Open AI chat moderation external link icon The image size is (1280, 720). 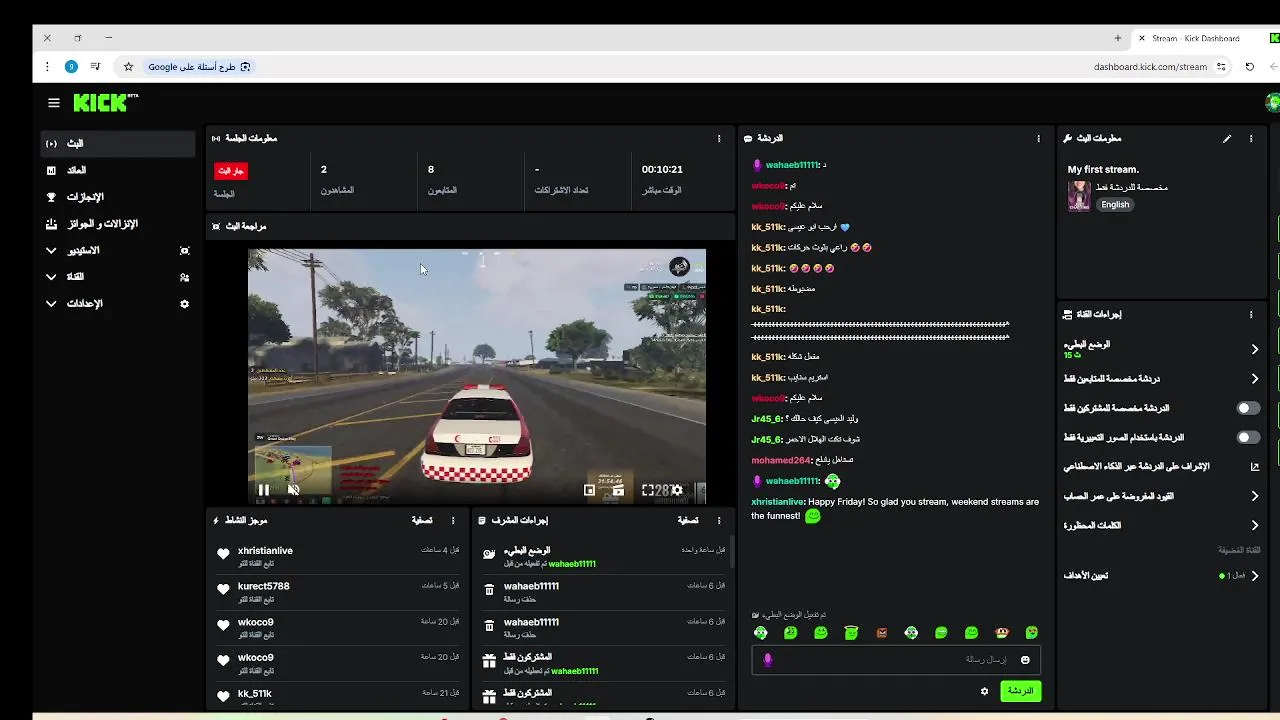tap(1255, 467)
